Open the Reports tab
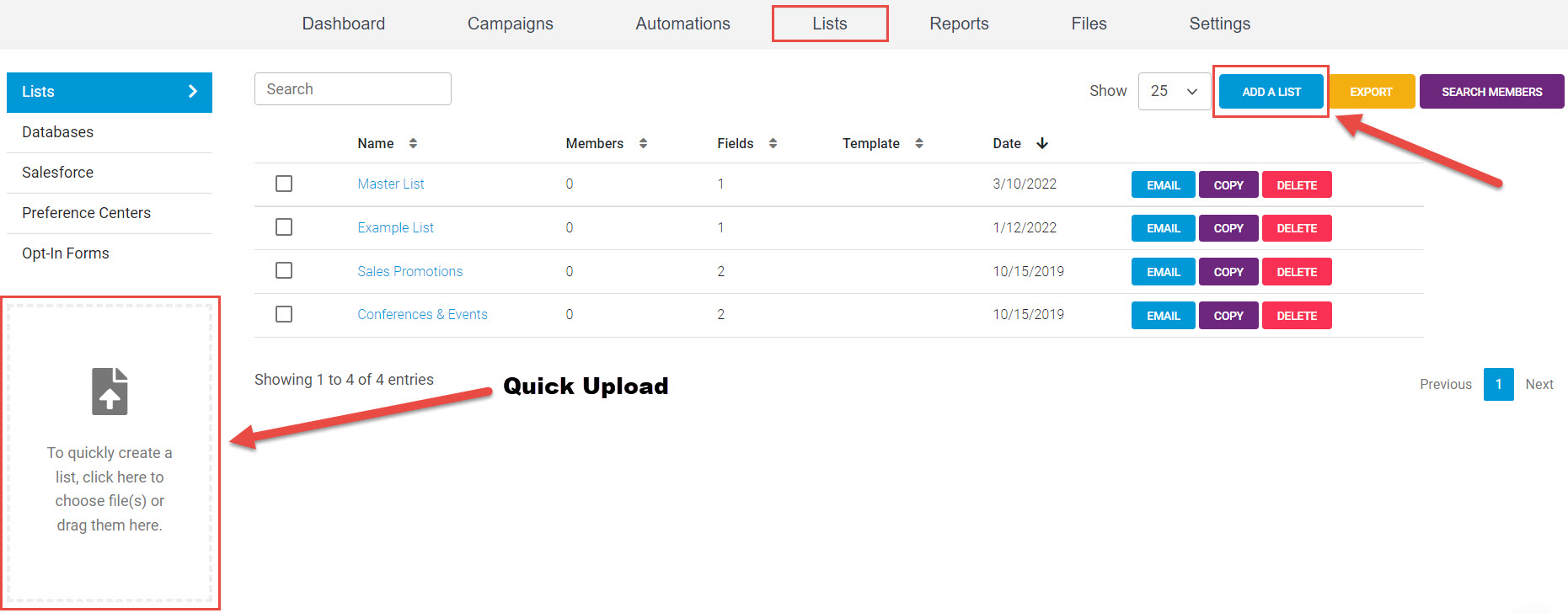 959,24
